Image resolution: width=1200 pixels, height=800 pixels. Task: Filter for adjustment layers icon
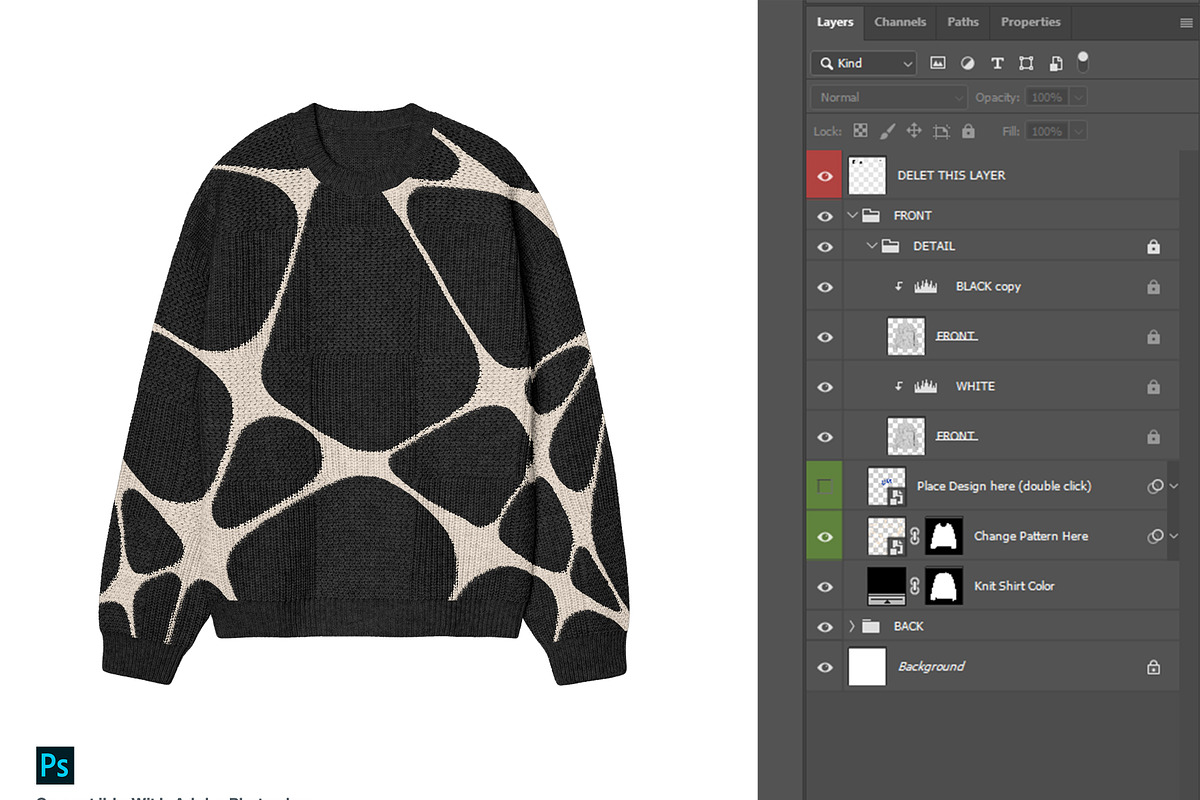pyautogui.click(x=967, y=63)
